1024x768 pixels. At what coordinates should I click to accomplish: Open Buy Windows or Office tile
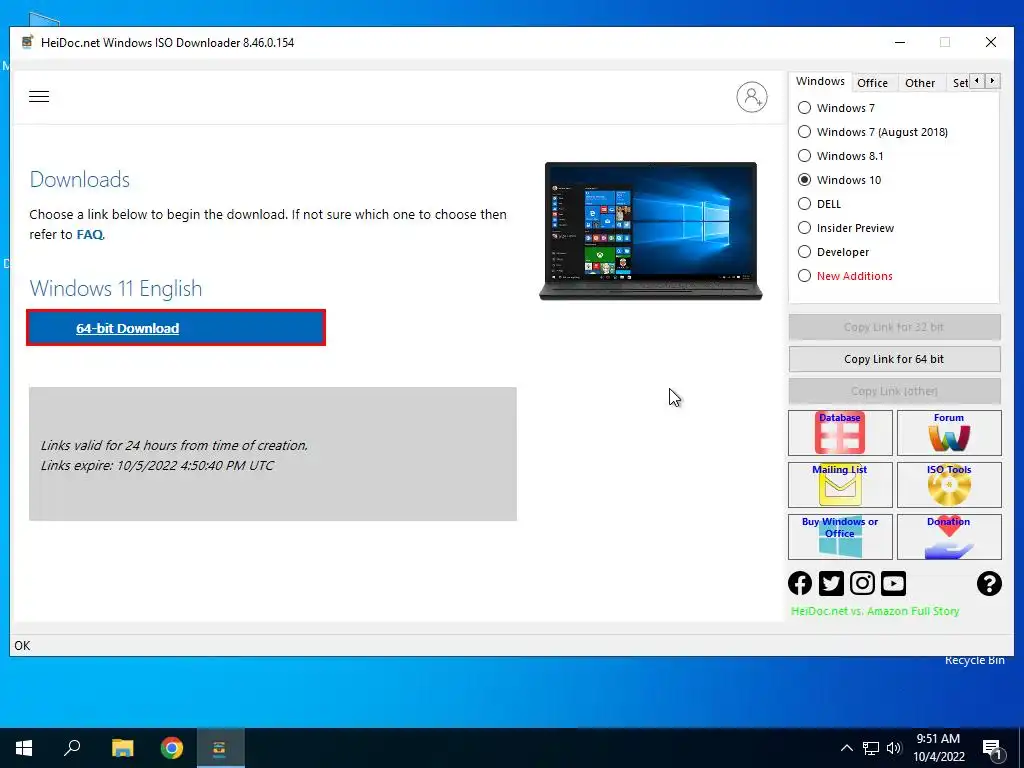(x=840, y=537)
